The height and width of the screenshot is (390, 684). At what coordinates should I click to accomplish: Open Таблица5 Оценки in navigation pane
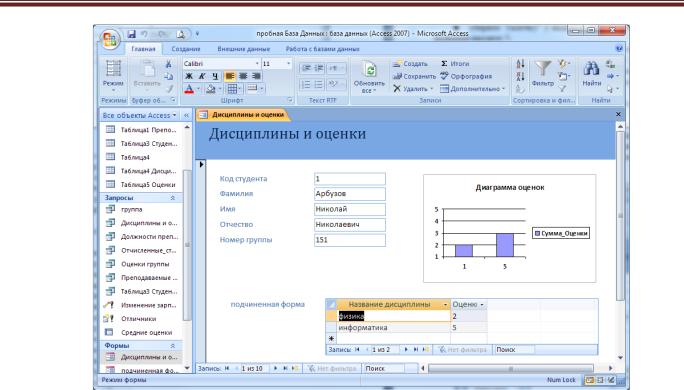click(x=148, y=185)
